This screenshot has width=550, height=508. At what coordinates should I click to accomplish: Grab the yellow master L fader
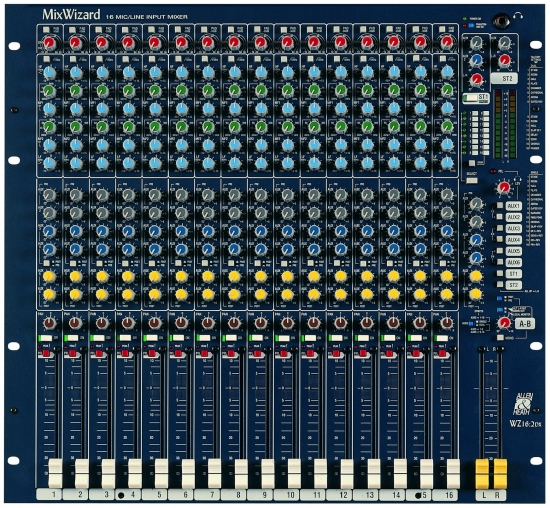482,474
